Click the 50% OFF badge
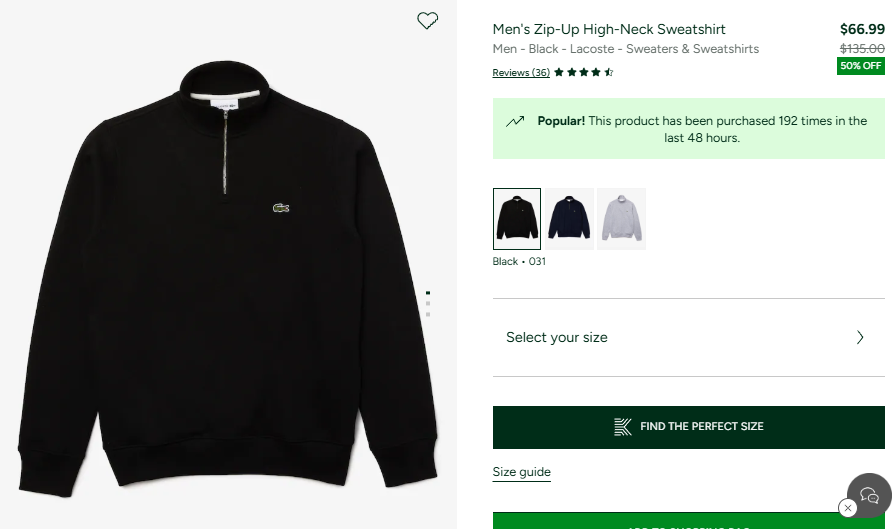Screen dimensions: 895x529 coord(860,66)
